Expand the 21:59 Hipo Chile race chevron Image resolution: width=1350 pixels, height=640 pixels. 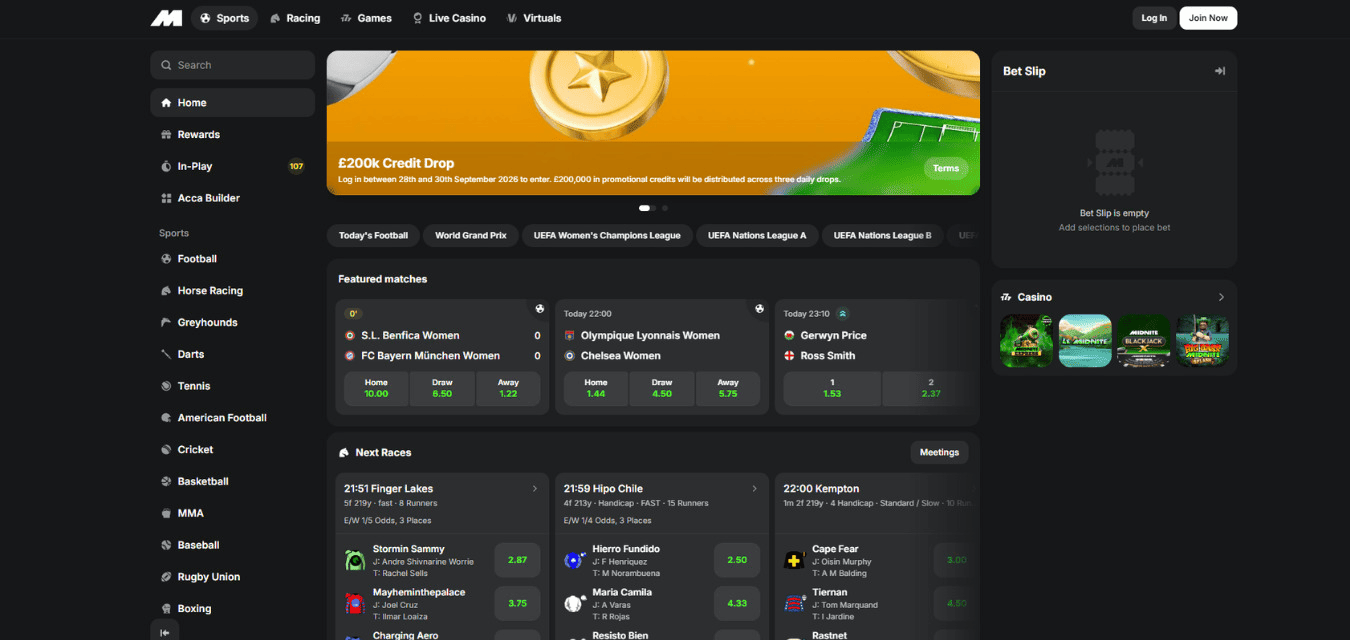[x=754, y=489]
